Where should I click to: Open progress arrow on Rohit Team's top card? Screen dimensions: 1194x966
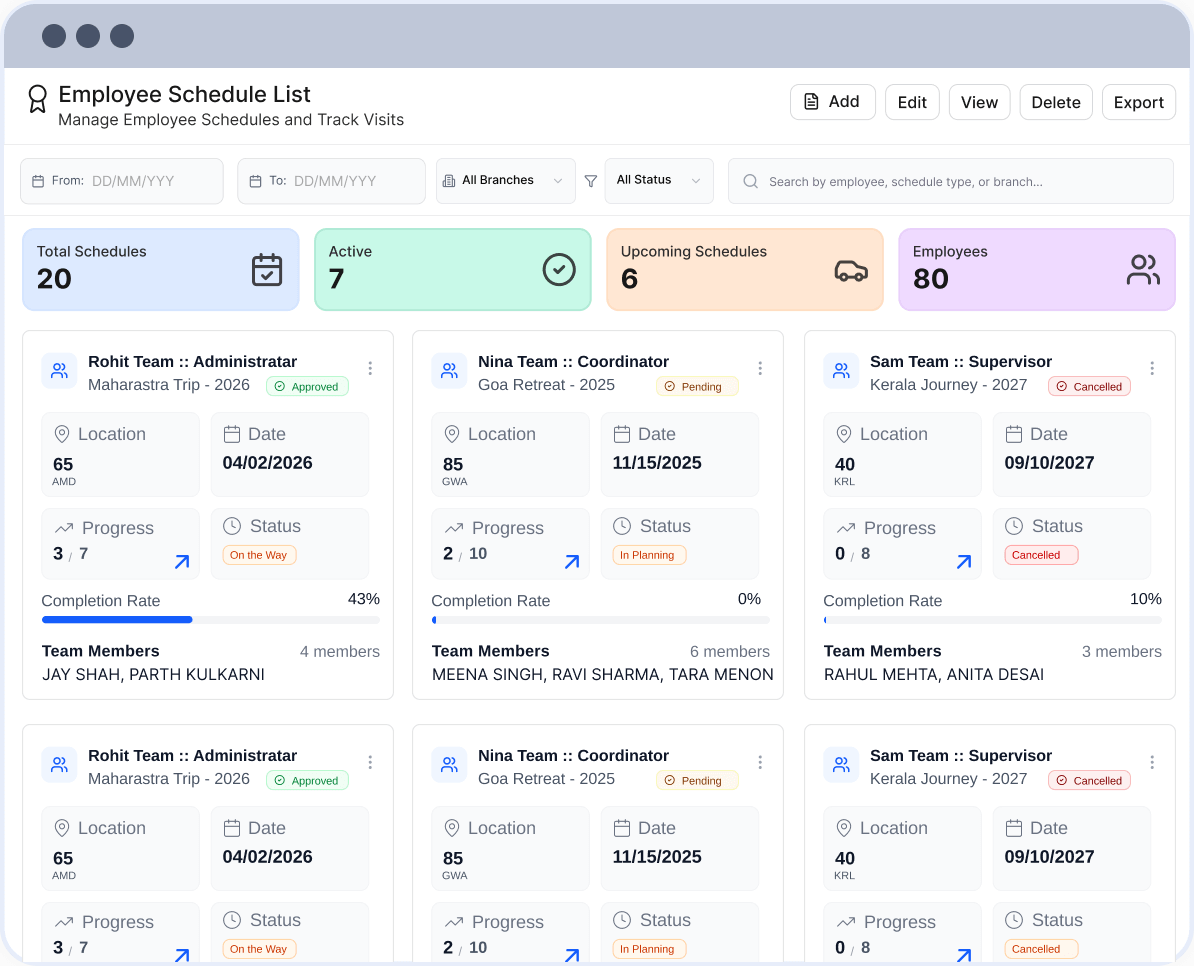(x=182, y=562)
